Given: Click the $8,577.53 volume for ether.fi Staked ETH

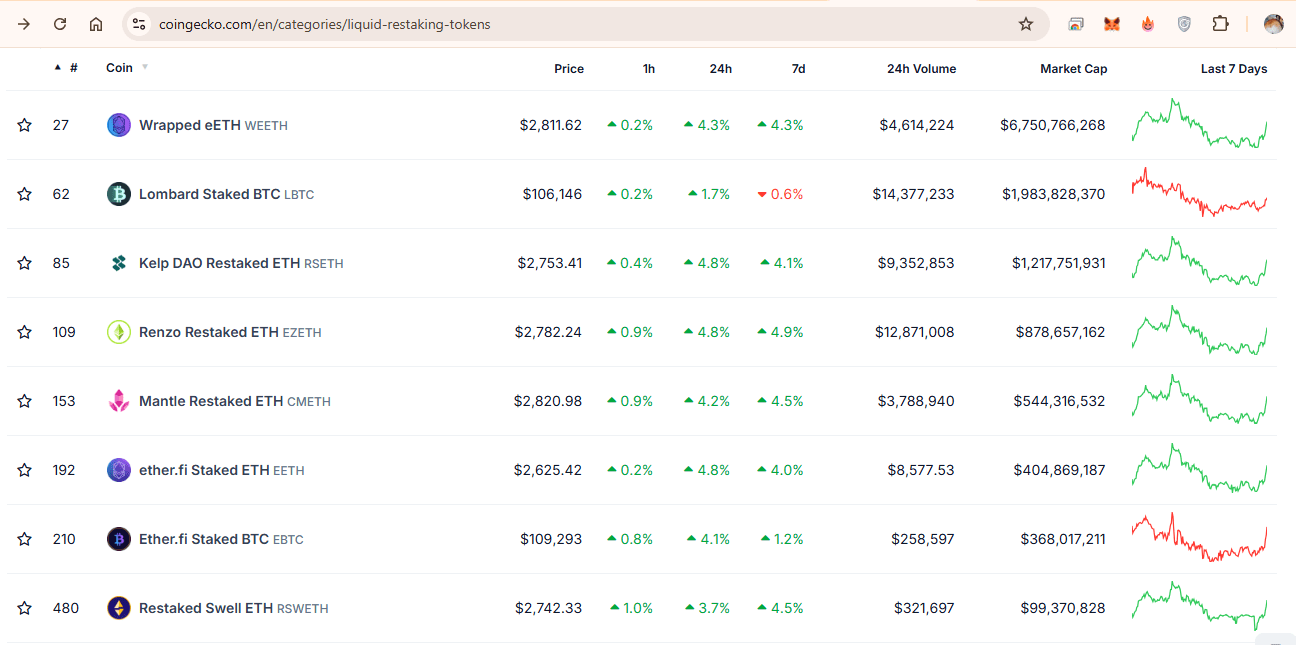Looking at the screenshot, I should click(921, 470).
